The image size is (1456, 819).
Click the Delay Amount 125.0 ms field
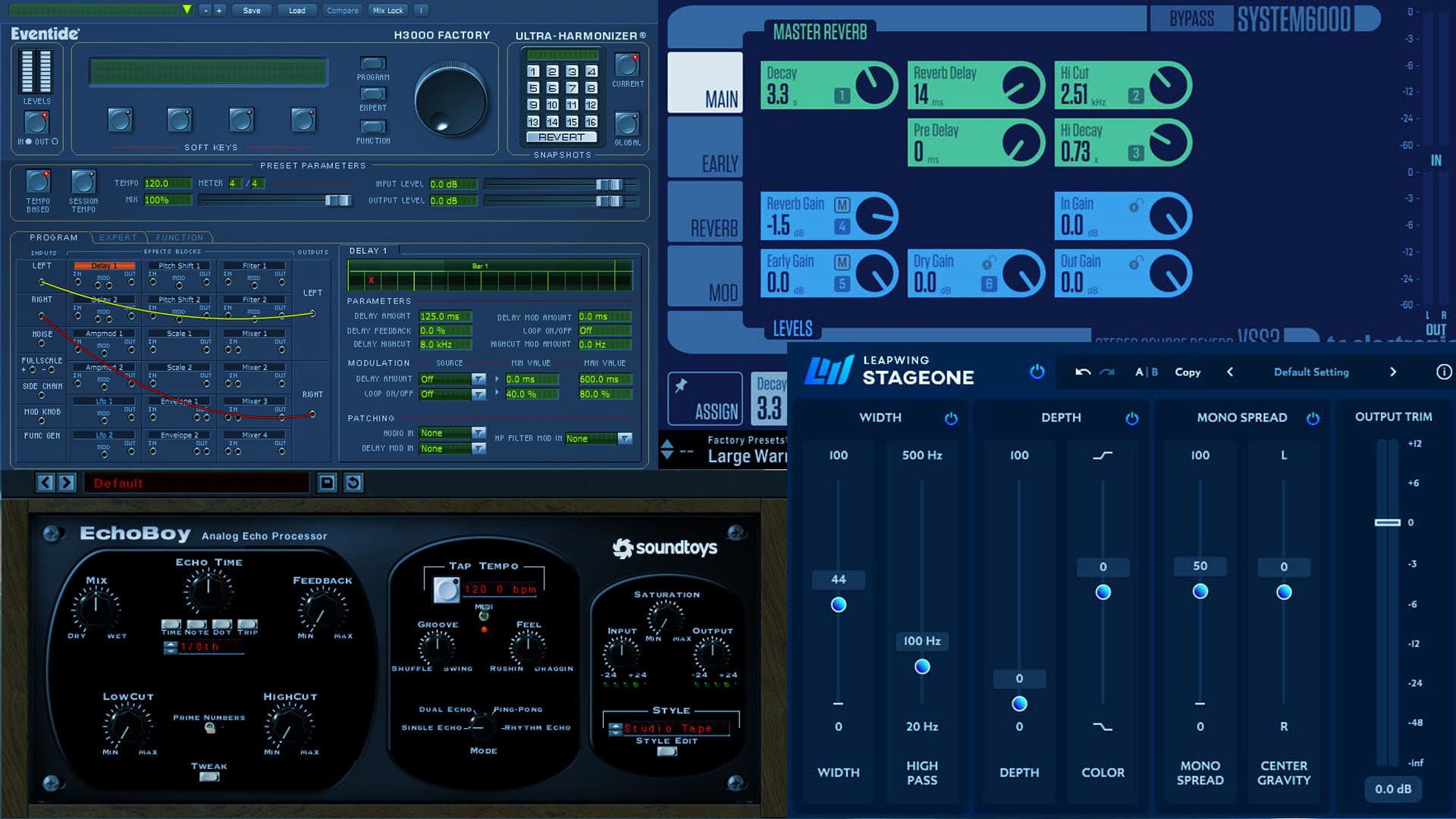(444, 316)
